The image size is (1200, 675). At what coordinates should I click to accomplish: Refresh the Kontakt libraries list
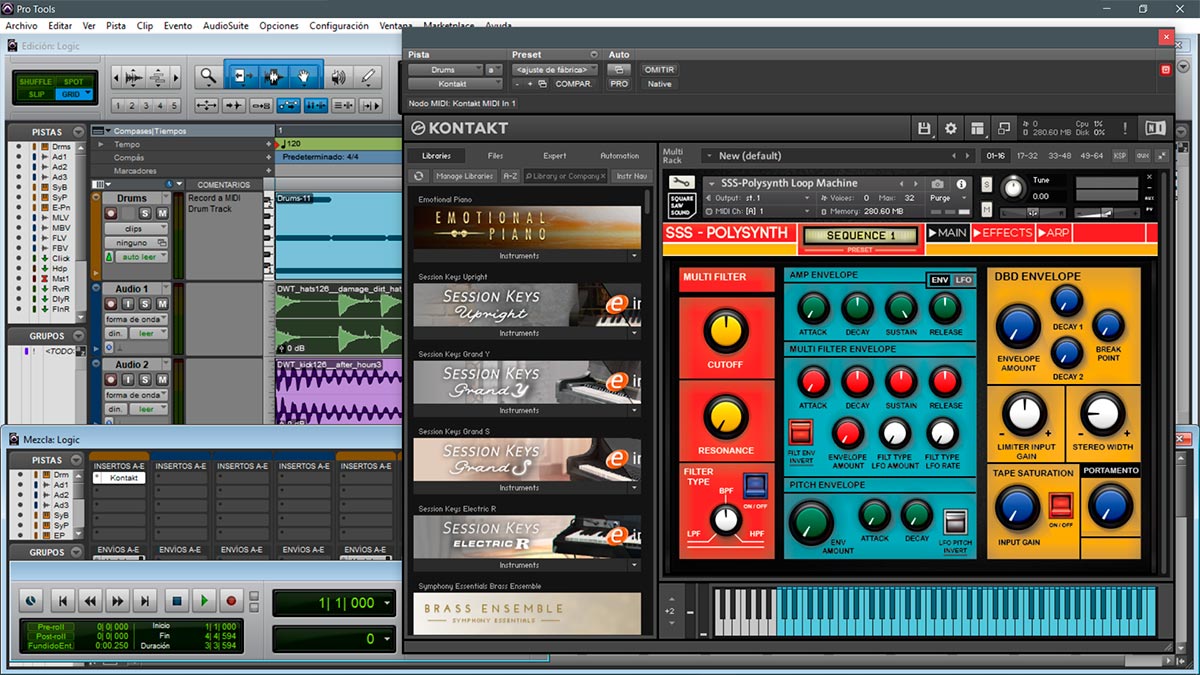click(x=420, y=176)
